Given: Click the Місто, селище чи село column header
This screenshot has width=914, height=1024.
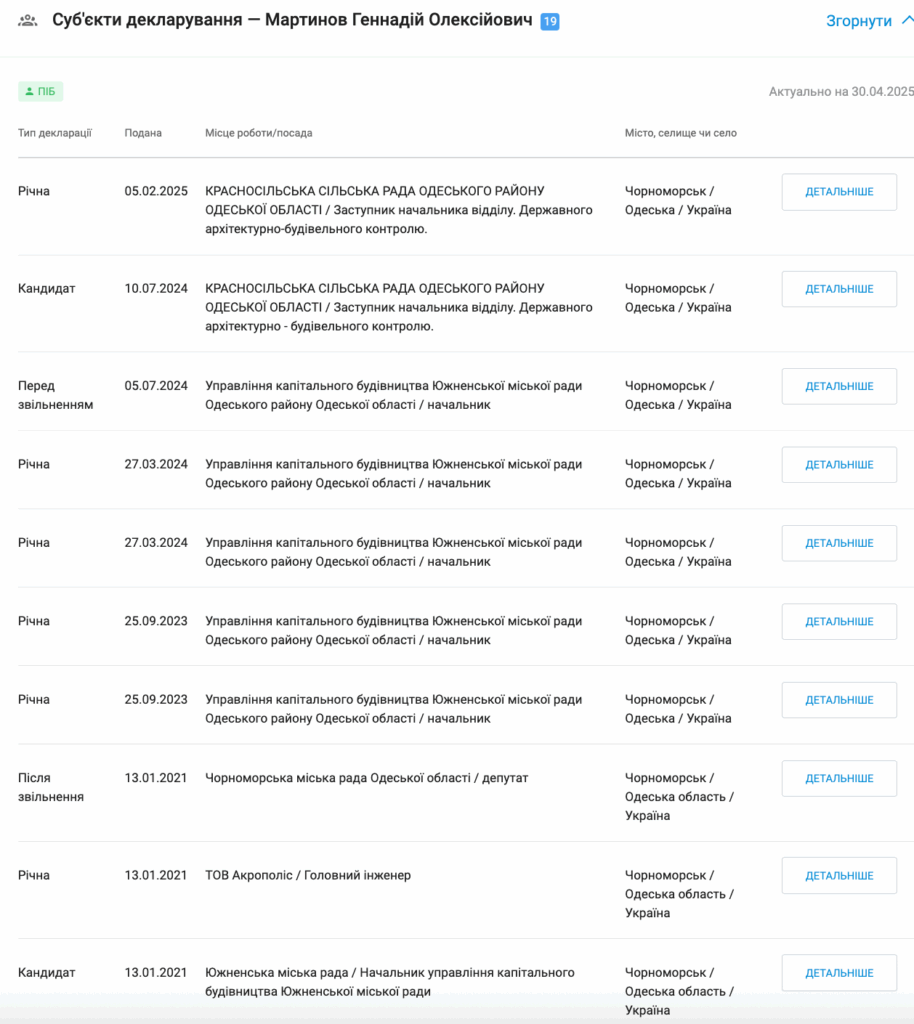Looking at the screenshot, I should [x=681, y=133].
